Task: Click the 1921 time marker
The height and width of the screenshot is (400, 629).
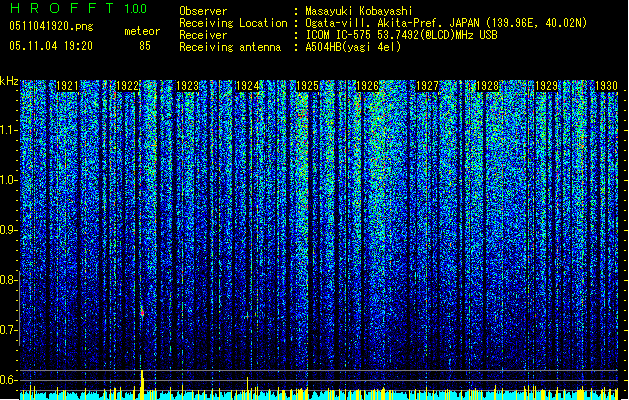Action: (x=67, y=86)
